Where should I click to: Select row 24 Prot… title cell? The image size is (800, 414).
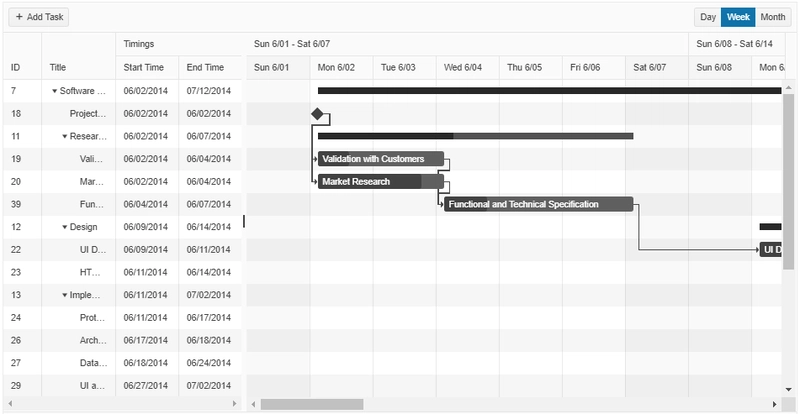79,318
